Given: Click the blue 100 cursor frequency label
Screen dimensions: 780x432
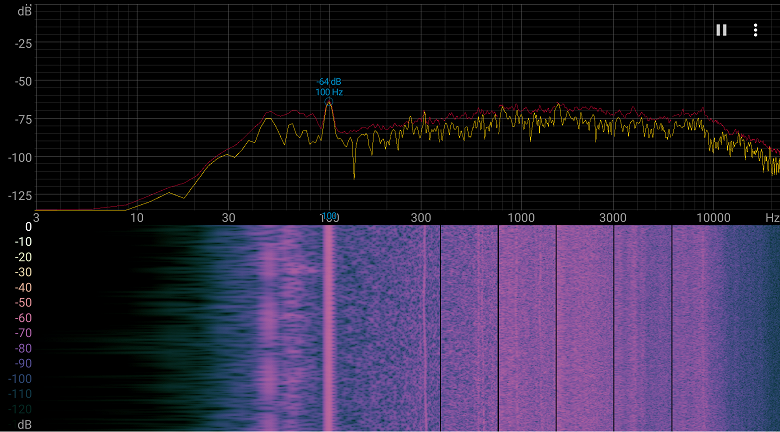Looking at the screenshot, I should tap(329, 216).
